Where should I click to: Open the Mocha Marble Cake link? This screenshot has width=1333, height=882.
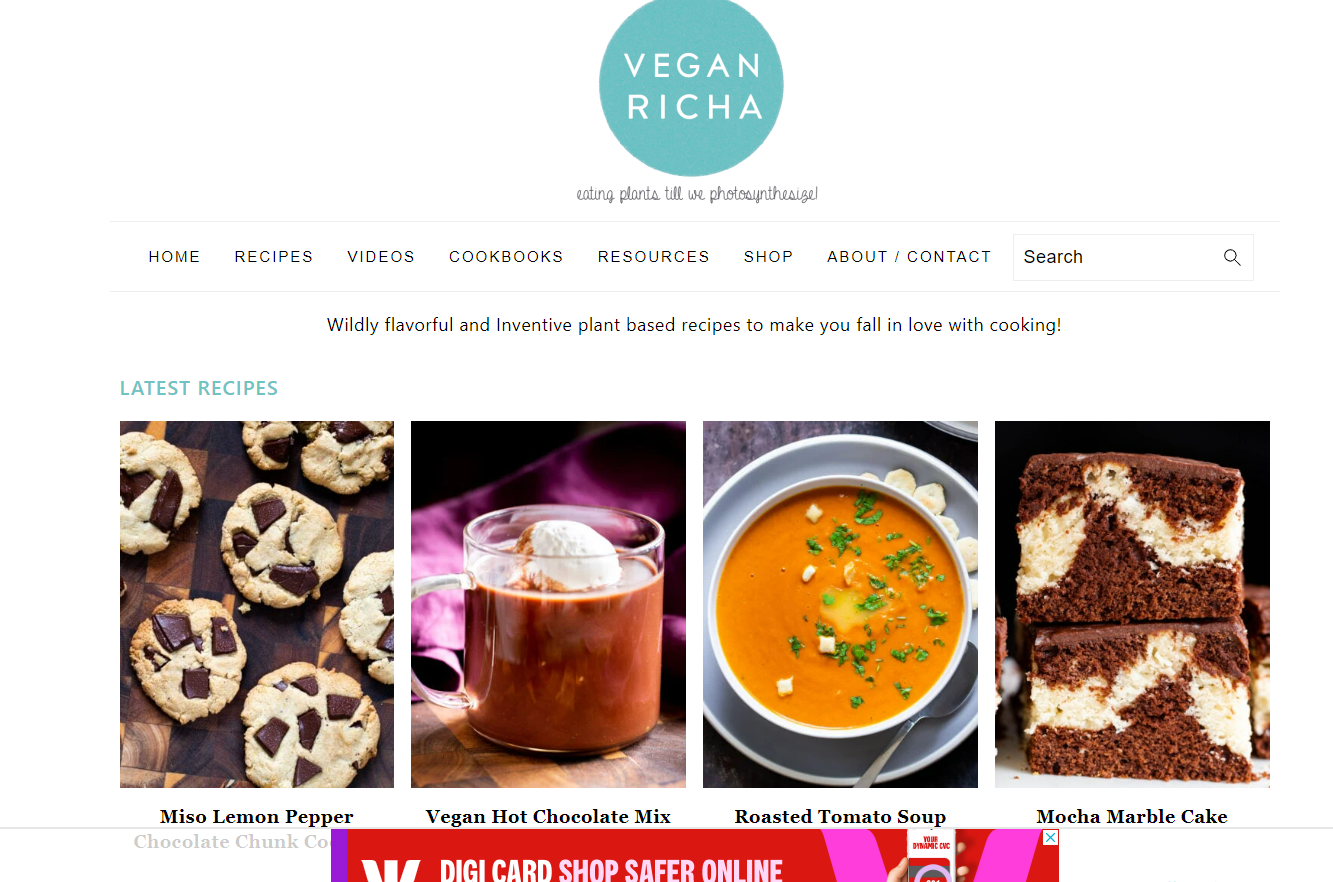pos(1132,817)
